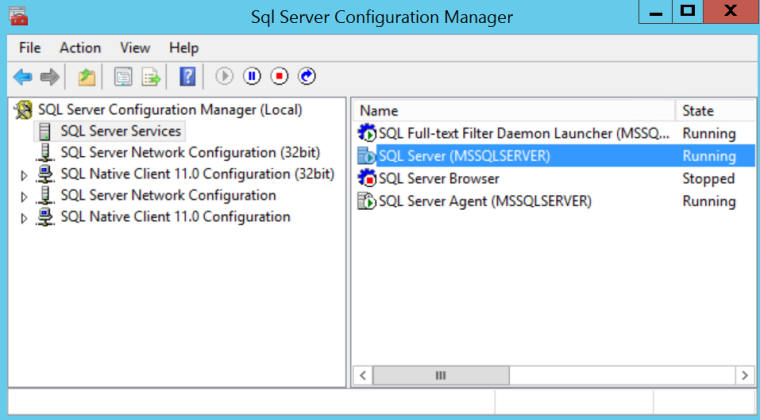This screenshot has width=760, height=420.
Task: Click the horizontal scrollbar right arrow
Action: pos(745,375)
